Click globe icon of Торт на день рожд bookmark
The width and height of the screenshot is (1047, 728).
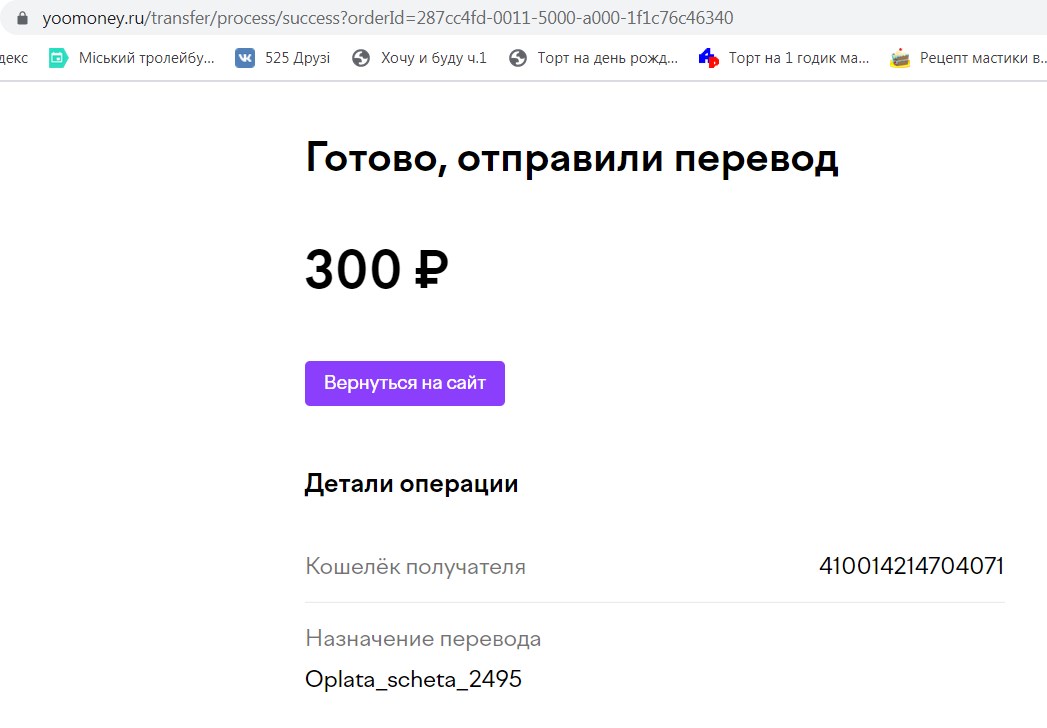point(517,58)
